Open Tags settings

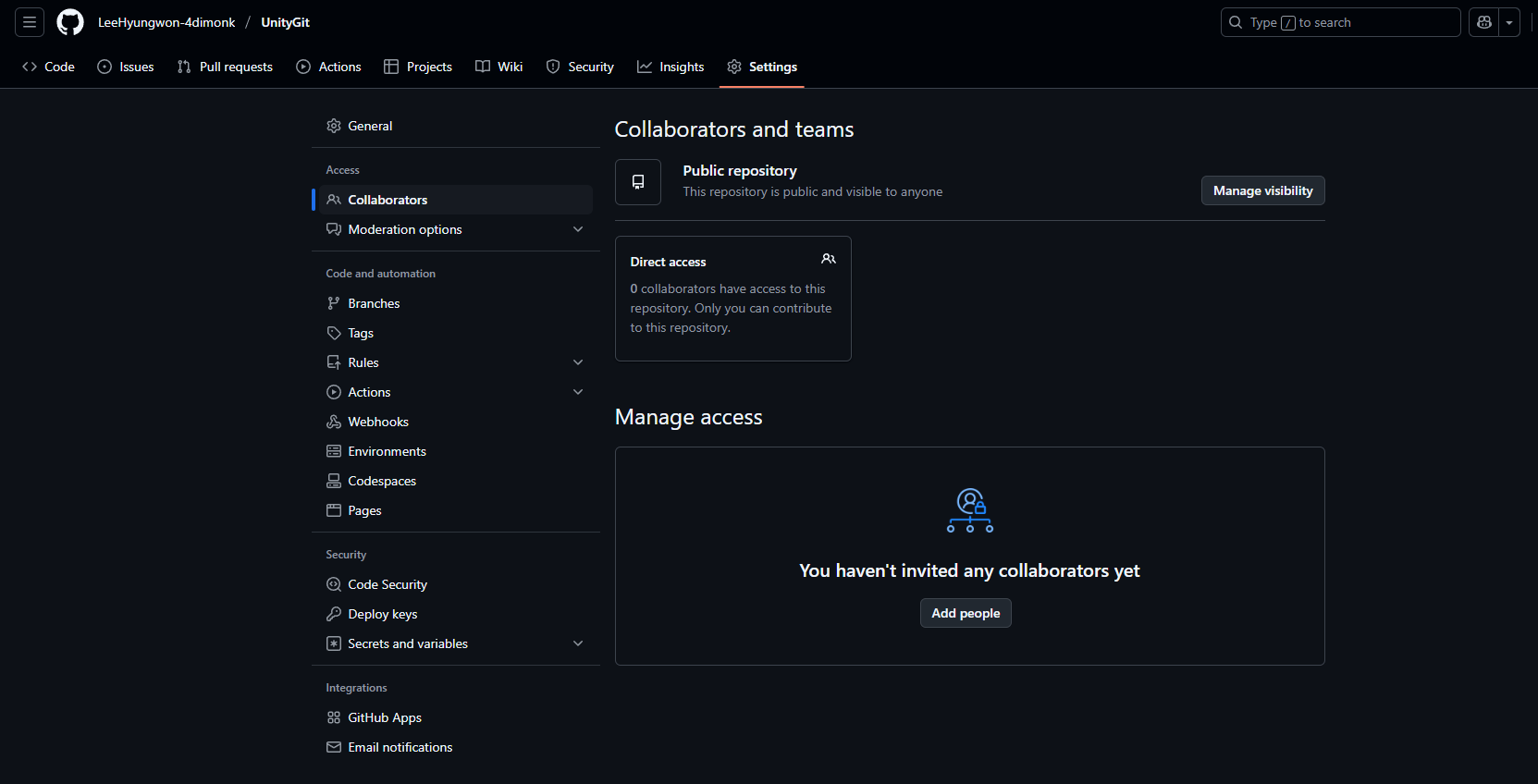pyautogui.click(x=456, y=333)
